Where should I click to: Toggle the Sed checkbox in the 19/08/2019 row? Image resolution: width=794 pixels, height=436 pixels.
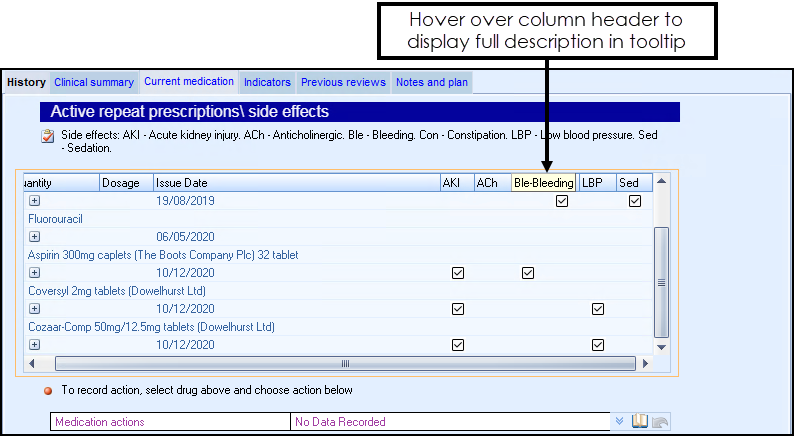(x=634, y=201)
